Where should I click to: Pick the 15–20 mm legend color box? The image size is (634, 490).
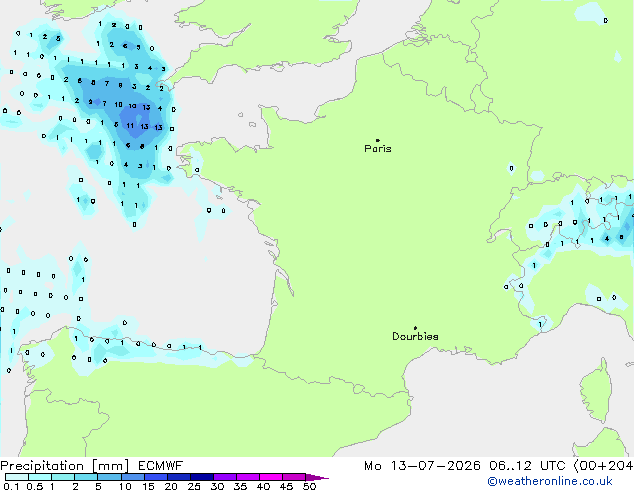coord(155,477)
